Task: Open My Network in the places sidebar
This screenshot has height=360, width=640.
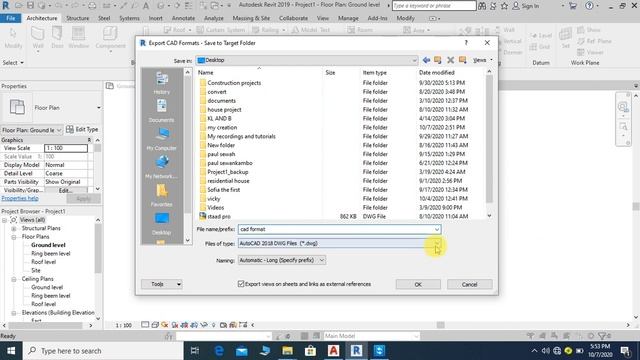Action: click(x=162, y=167)
